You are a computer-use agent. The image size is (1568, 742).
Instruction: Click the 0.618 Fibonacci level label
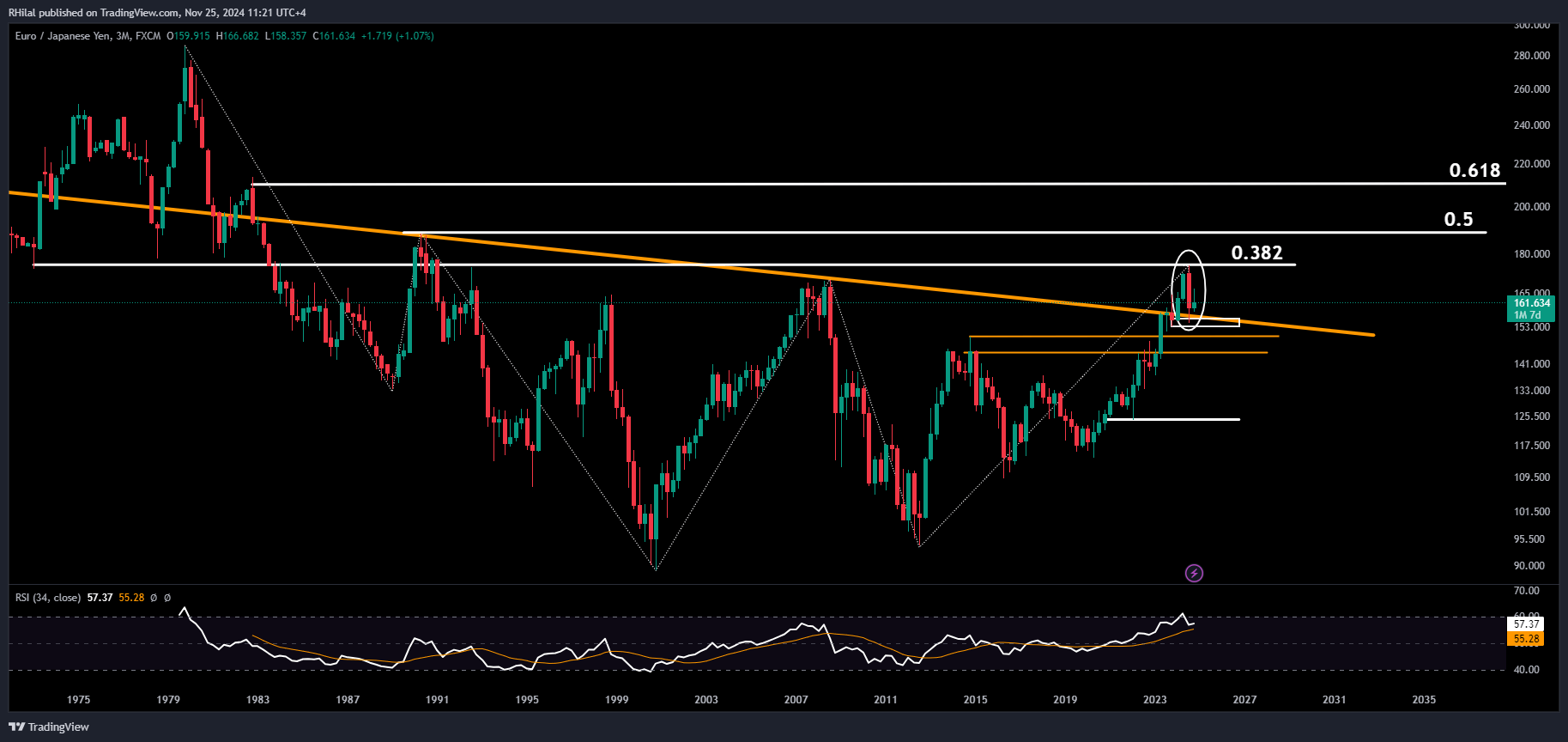[x=1474, y=170]
